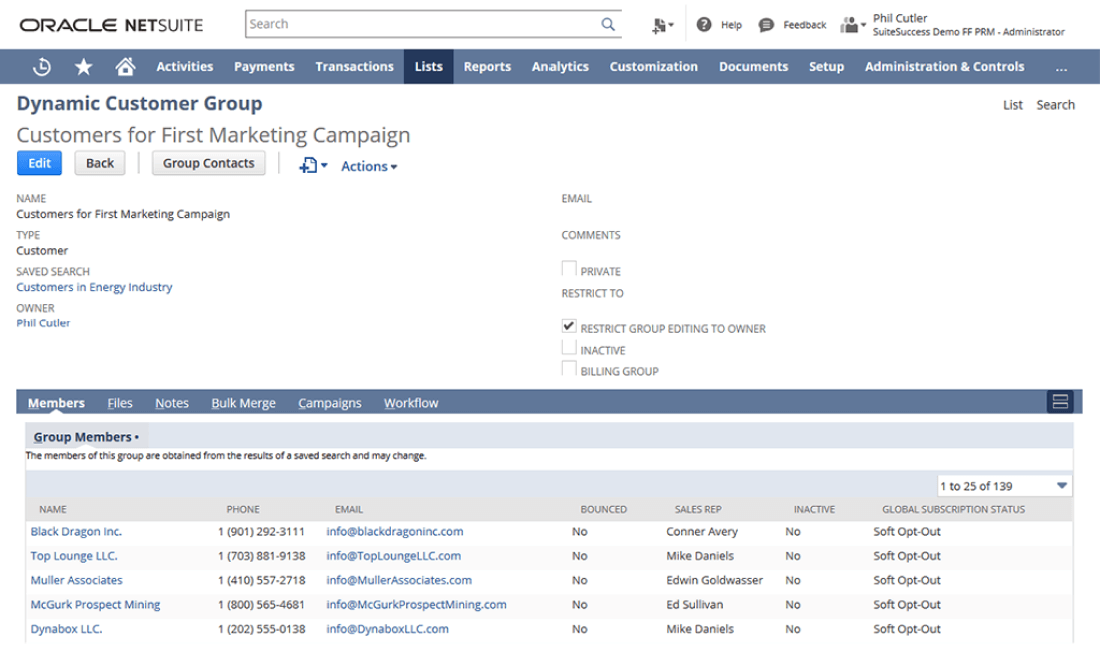Screen dimensions: 1100x645
Task: Check the Private checkbox
Action: tap(569, 269)
